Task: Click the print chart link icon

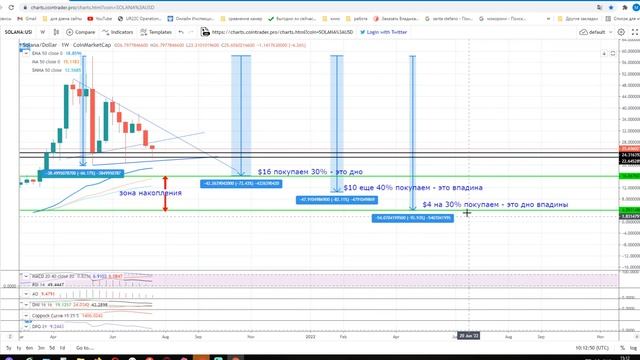Action: (205, 32)
